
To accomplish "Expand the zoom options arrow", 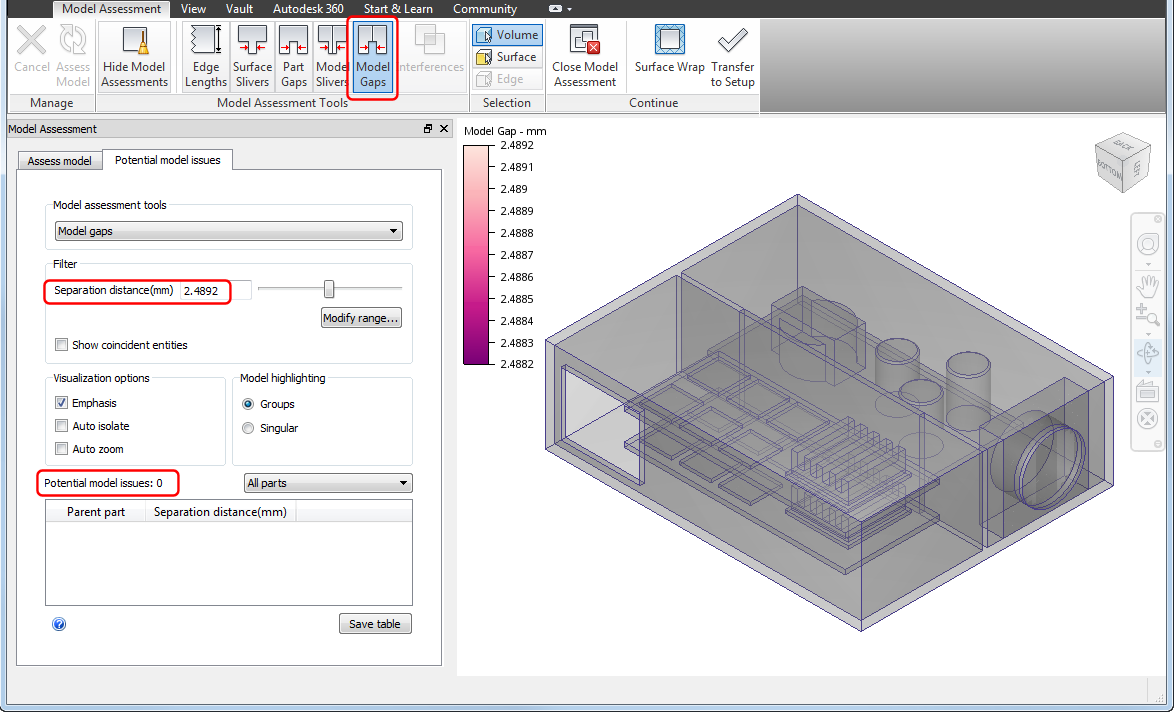I will [1148, 334].
